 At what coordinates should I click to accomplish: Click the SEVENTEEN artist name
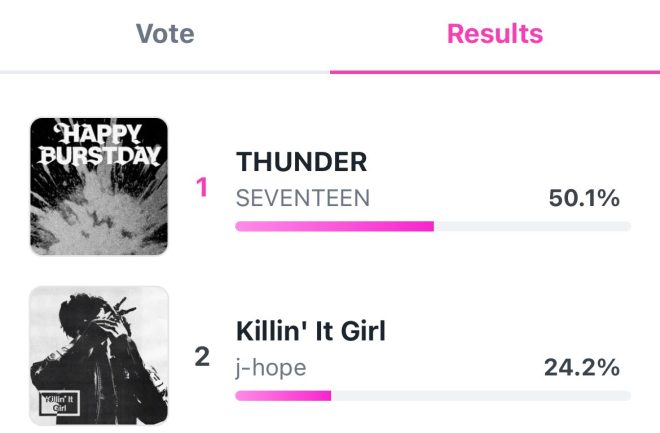303,198
